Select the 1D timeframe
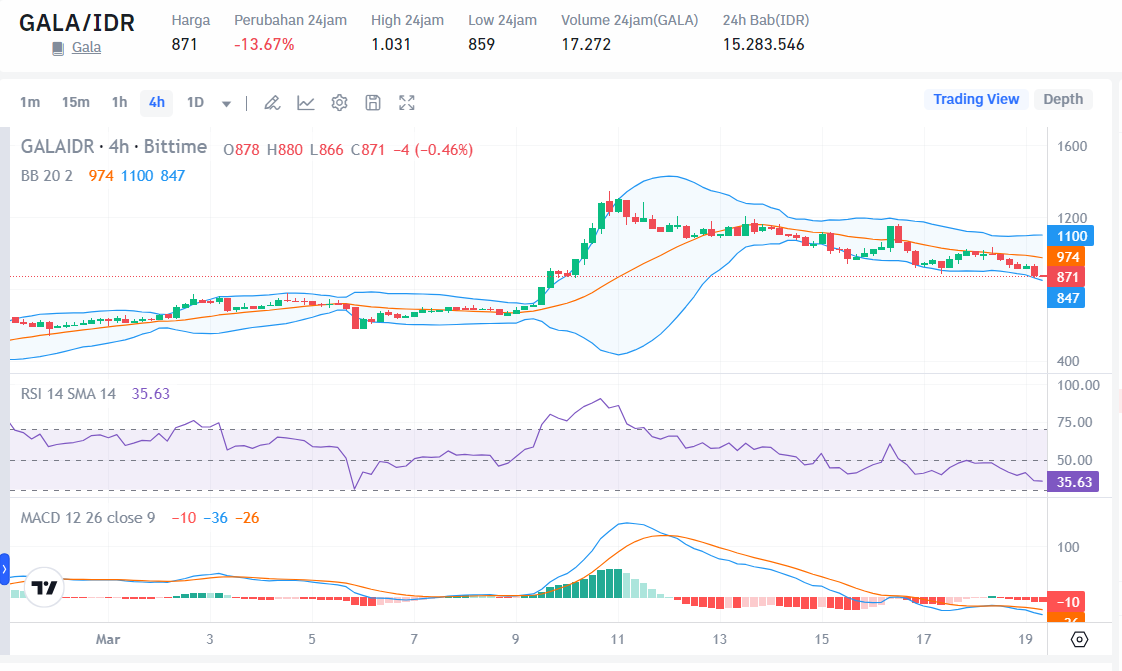This screenshot has height=671, width=1122. tap(195, 102)
